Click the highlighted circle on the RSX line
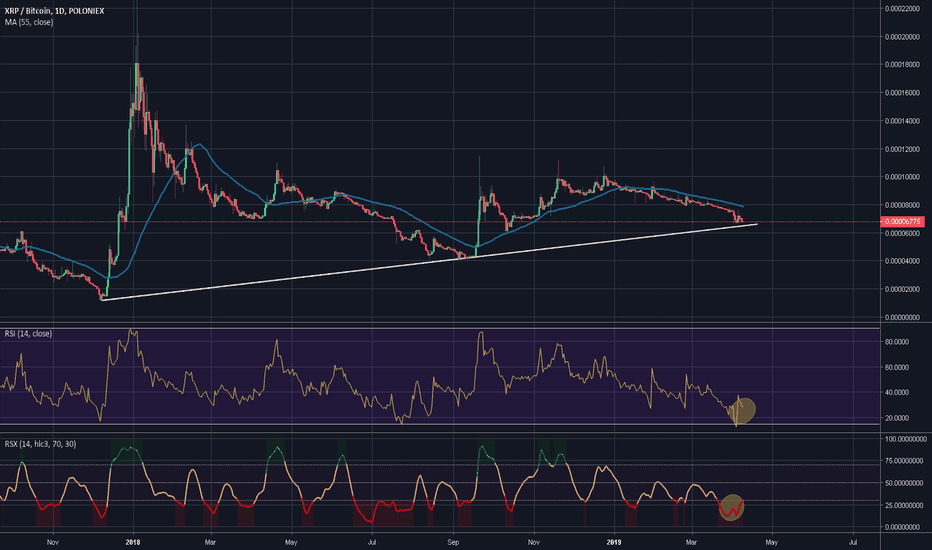 [732, 507]
